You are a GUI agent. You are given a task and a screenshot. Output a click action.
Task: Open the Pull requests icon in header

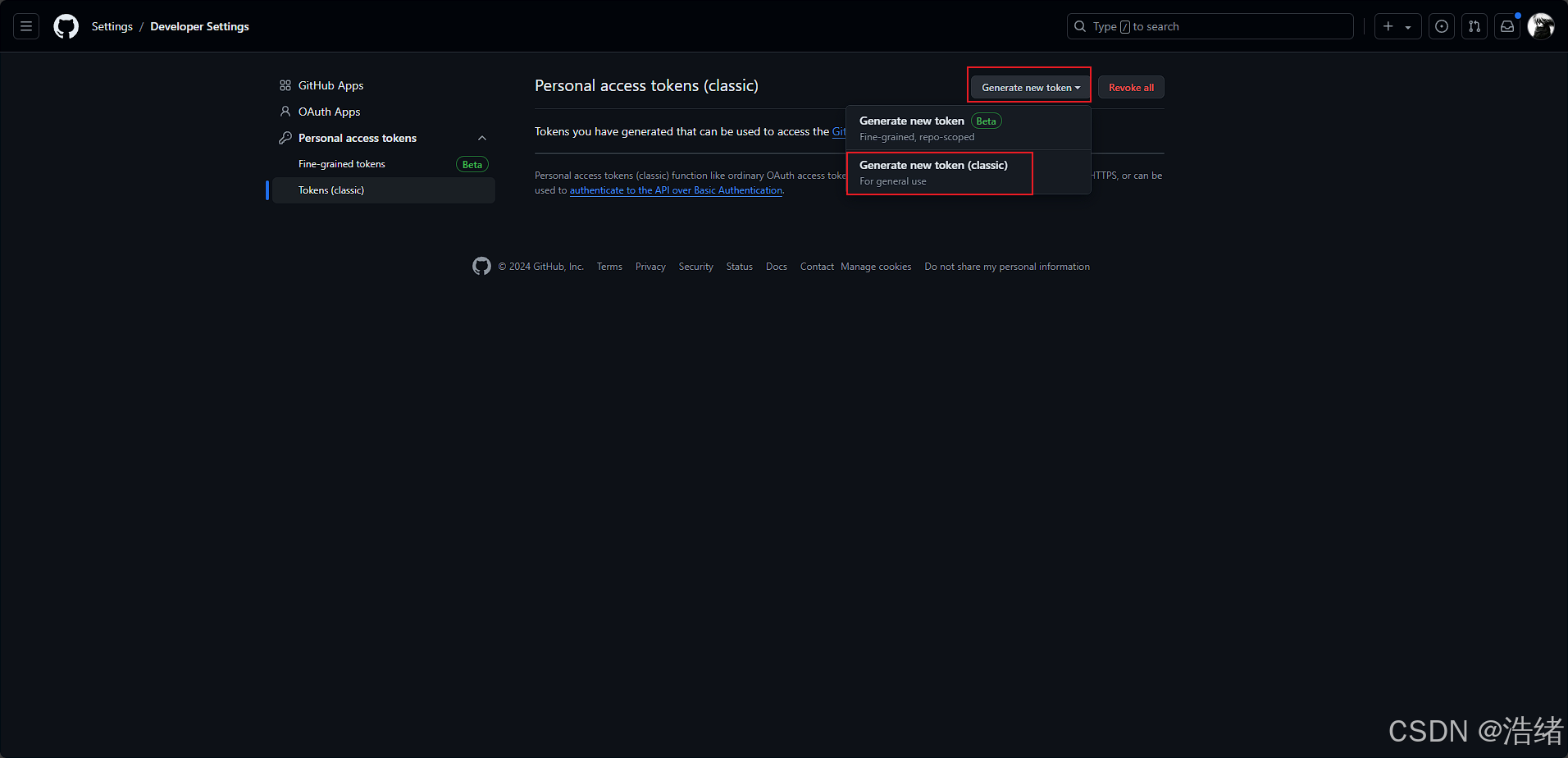[1475, 26]
